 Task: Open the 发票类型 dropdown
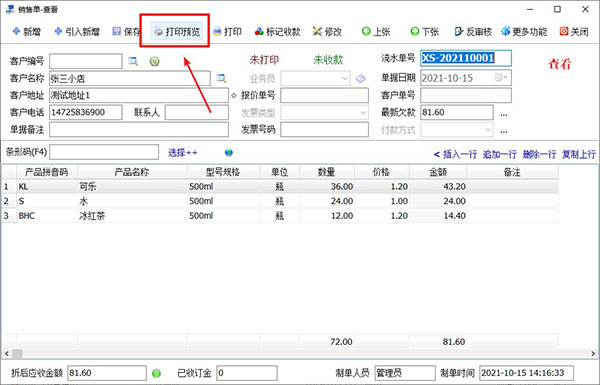363,113
